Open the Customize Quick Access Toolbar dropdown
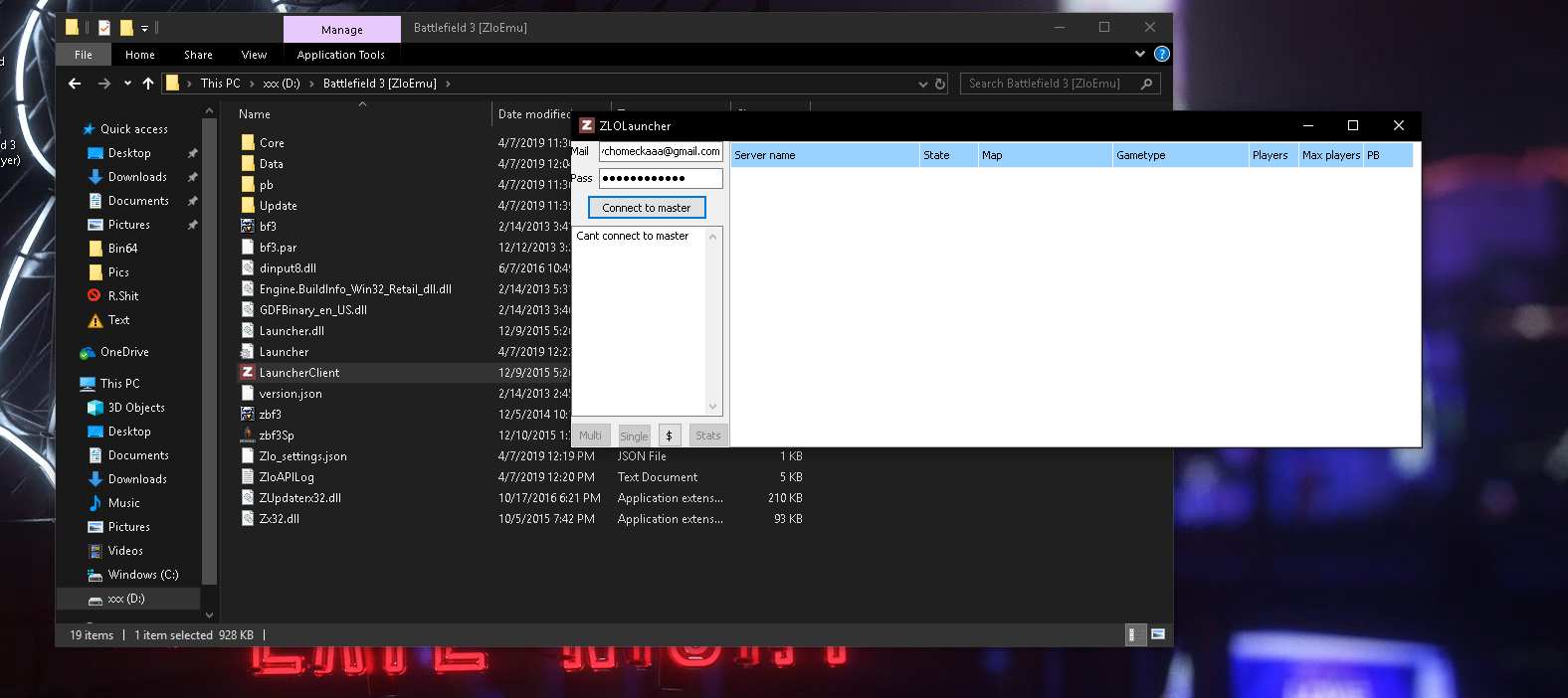This screenshot has width=1568, height=698. click(144, 28)
